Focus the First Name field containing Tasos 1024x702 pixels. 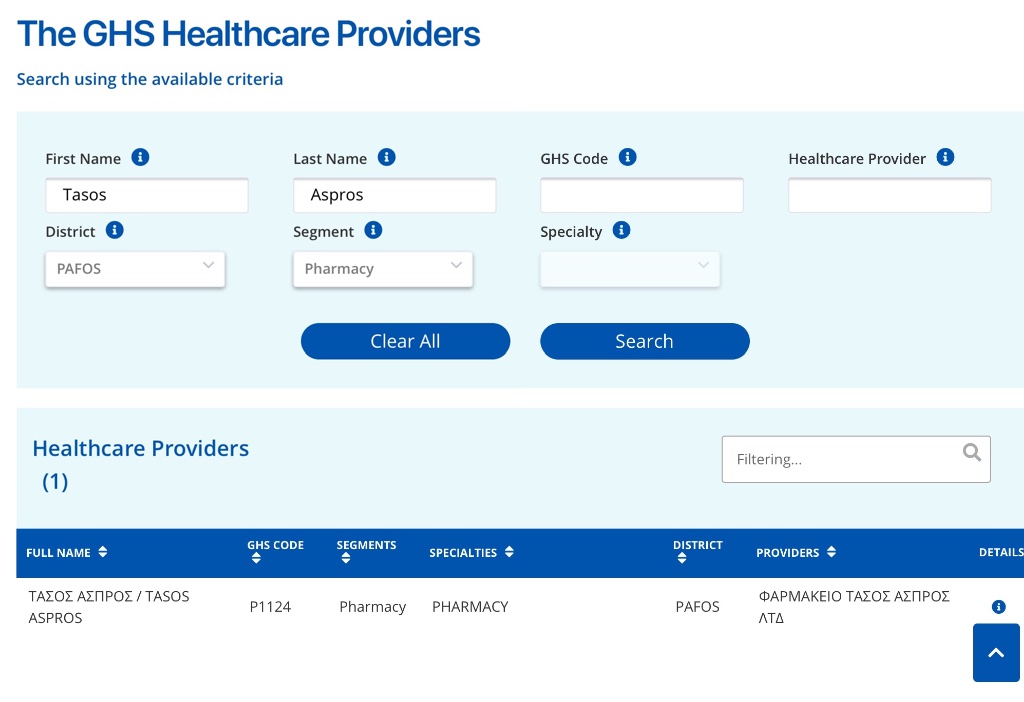(x=147, y=195)
